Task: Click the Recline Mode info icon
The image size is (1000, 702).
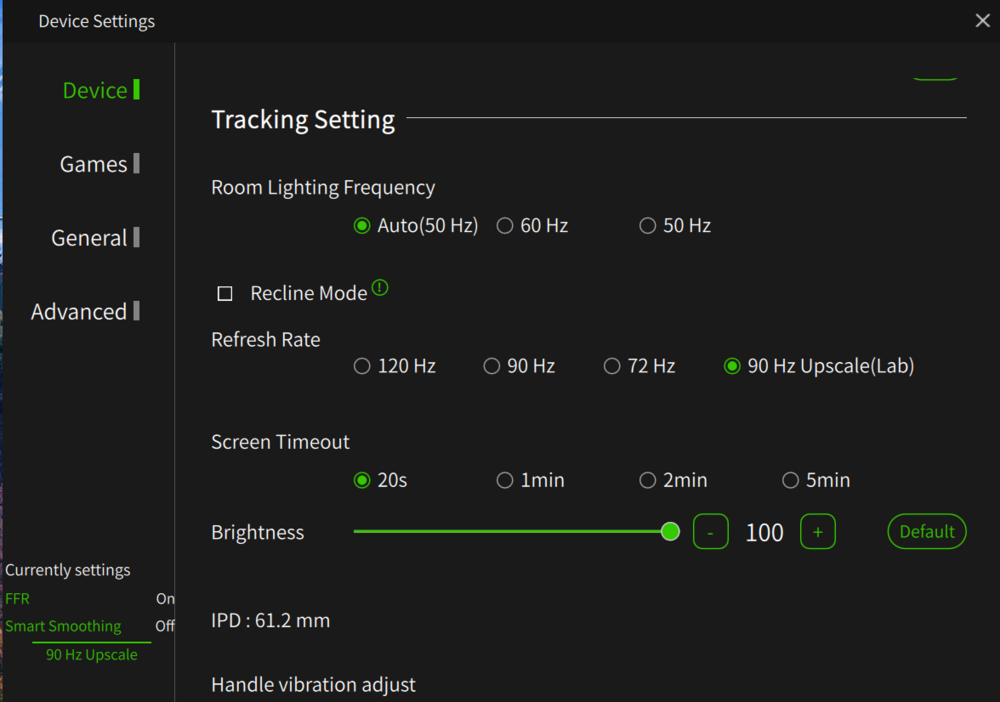Action: pos(380,289)
